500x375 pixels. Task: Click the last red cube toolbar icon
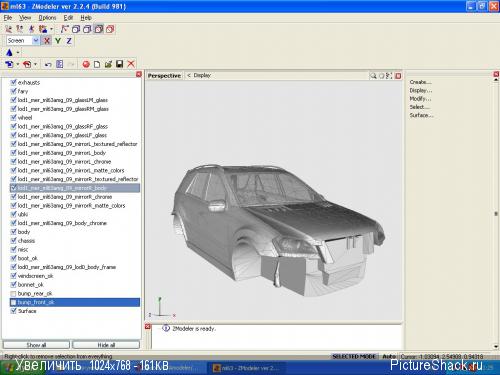click(110, 29)
